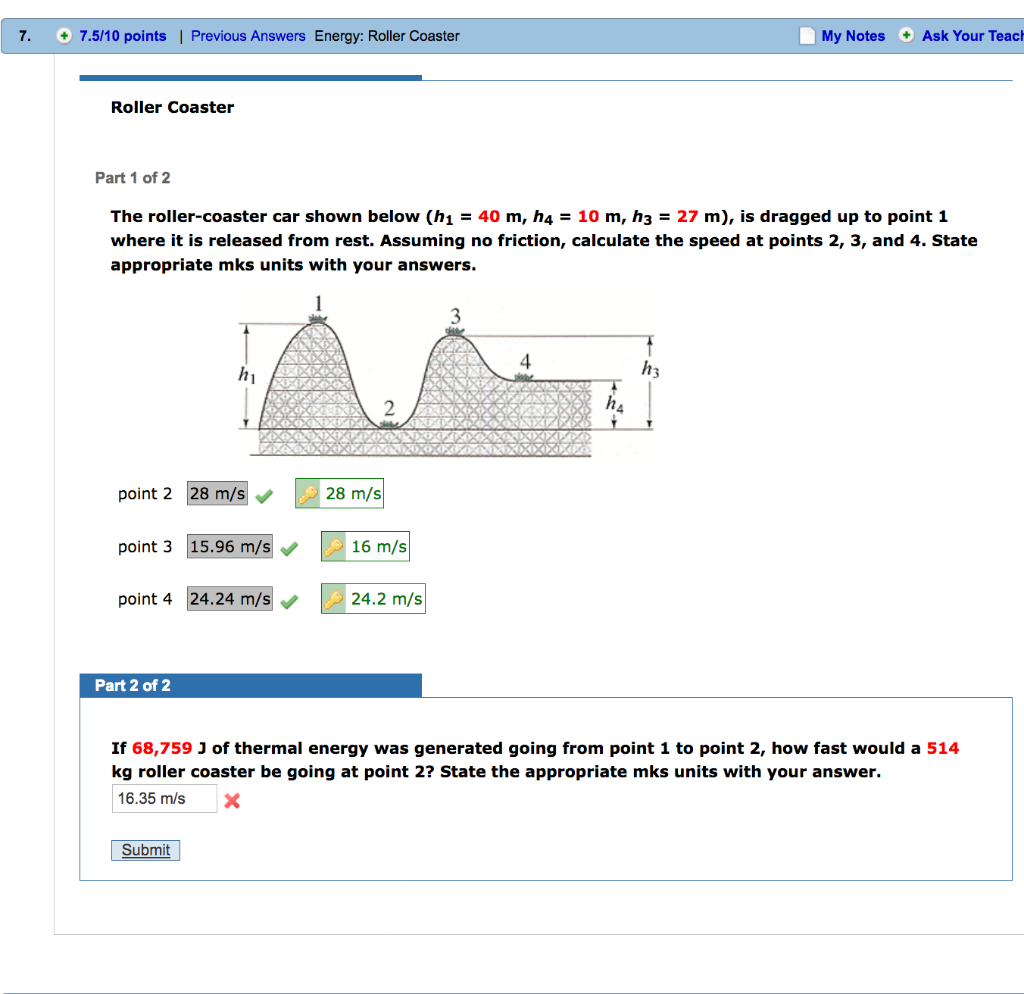Click the point 2 answer field 28 m/s
This screenshot has width=1024, height=994.
tap(217, 494)
